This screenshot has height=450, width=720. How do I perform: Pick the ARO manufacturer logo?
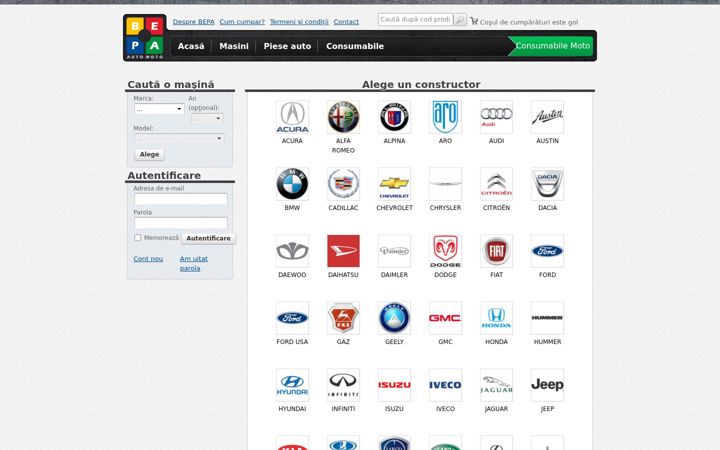(445, 117)
